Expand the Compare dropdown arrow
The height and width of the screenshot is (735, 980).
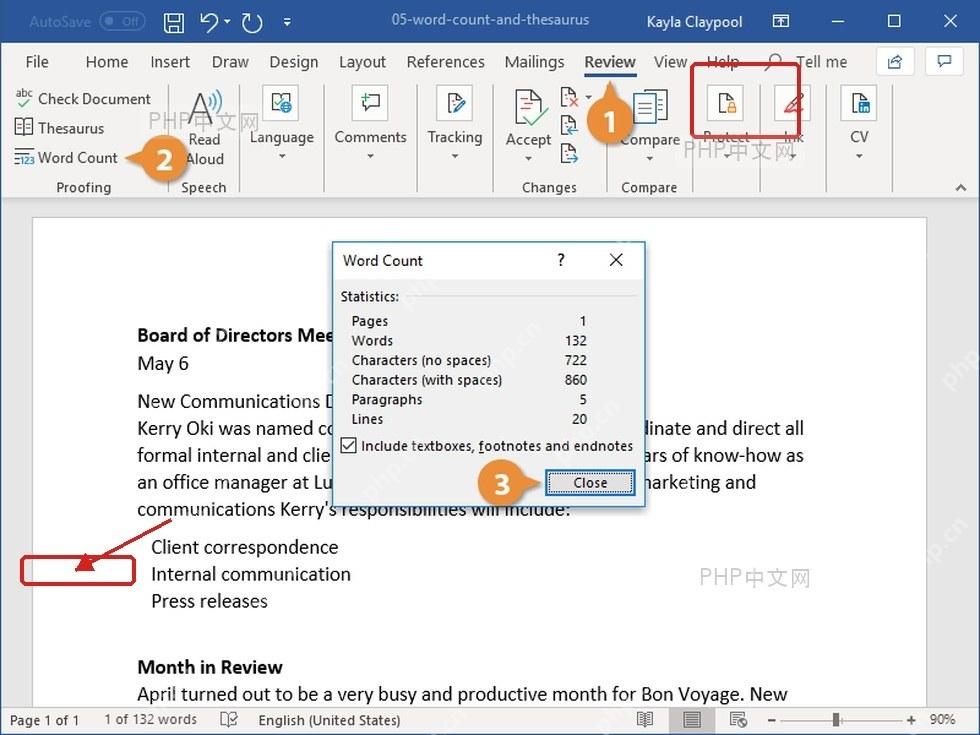tap(650, 159)
